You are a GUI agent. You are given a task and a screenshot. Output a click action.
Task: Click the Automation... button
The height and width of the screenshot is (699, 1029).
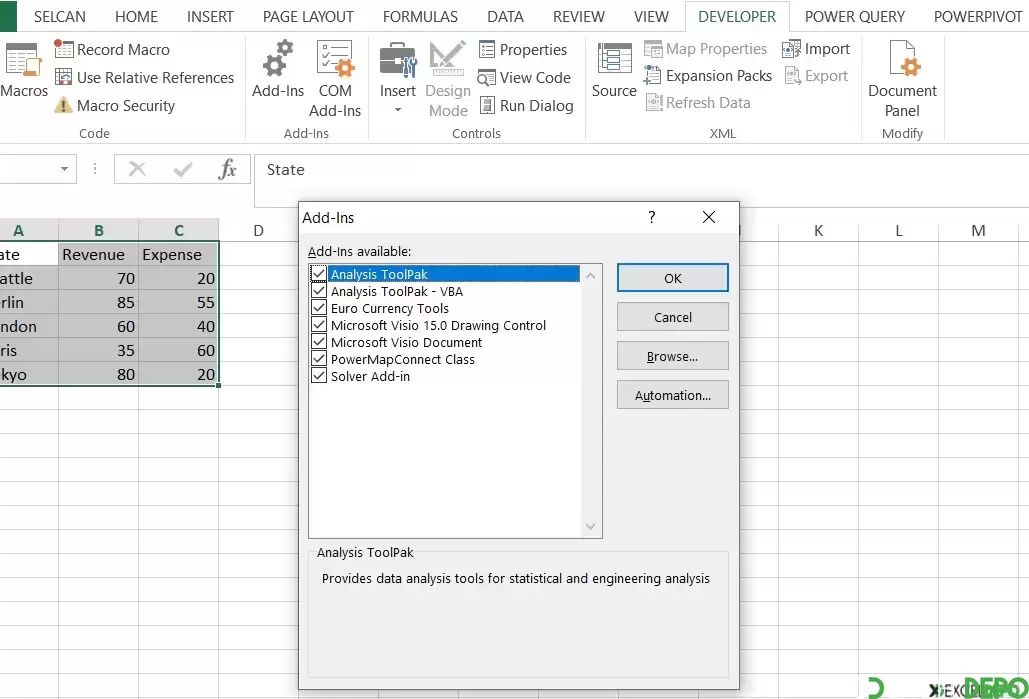pyautogui.click(x=673, y=395)
